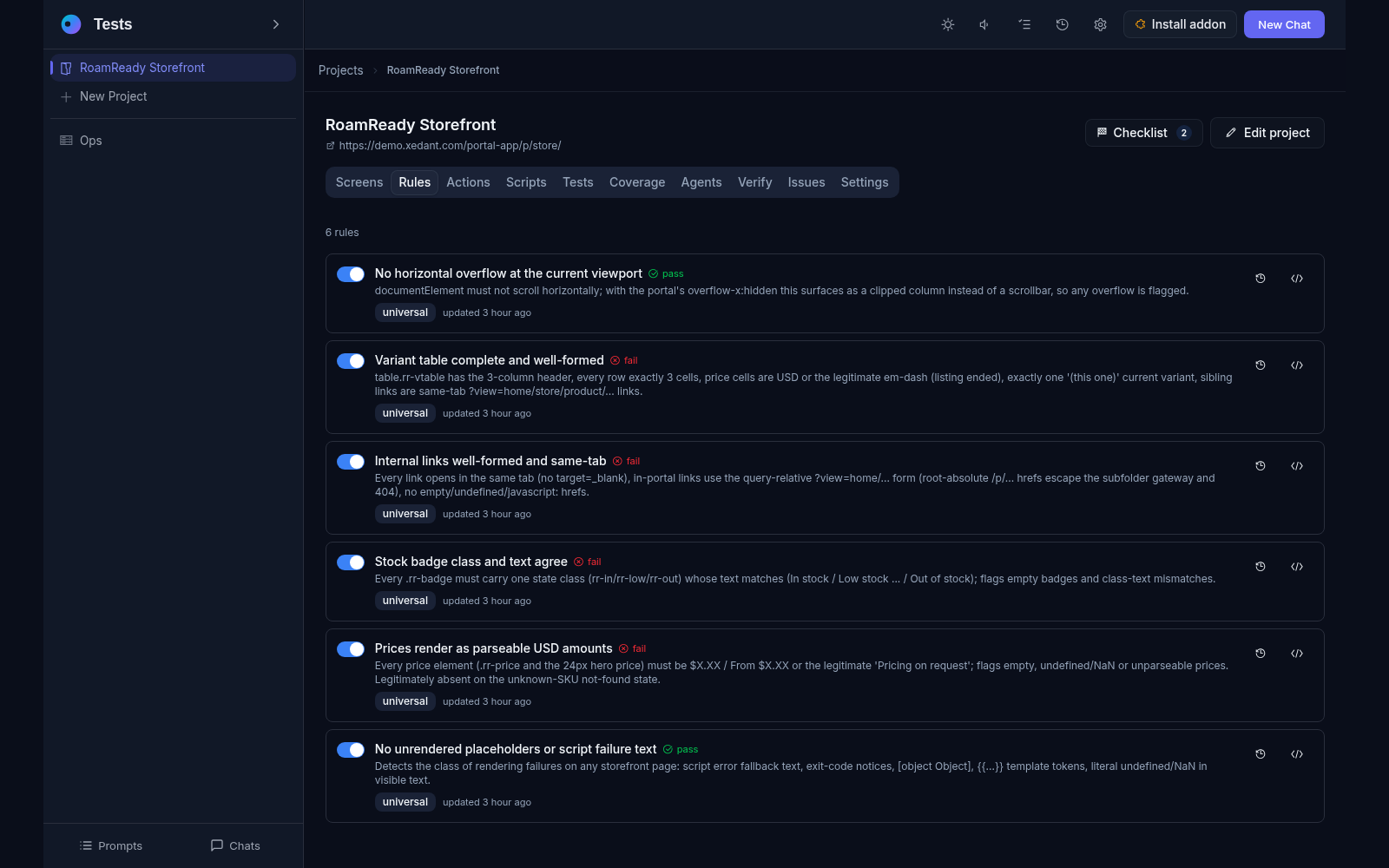Screen dimensions: 1389x868
Task: Open the Actions tab
Action: [x=468, y=182]
